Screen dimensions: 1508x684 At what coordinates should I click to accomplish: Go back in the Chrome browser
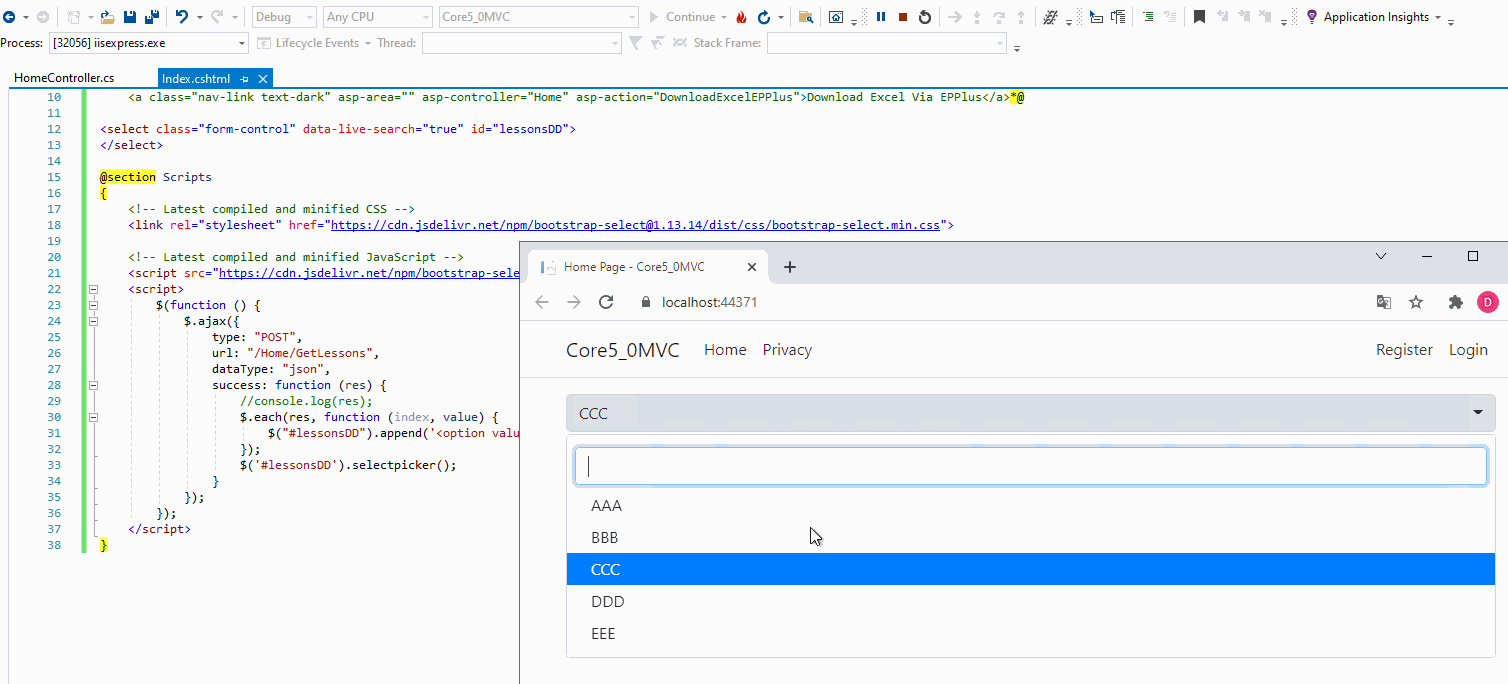(542, 302)
